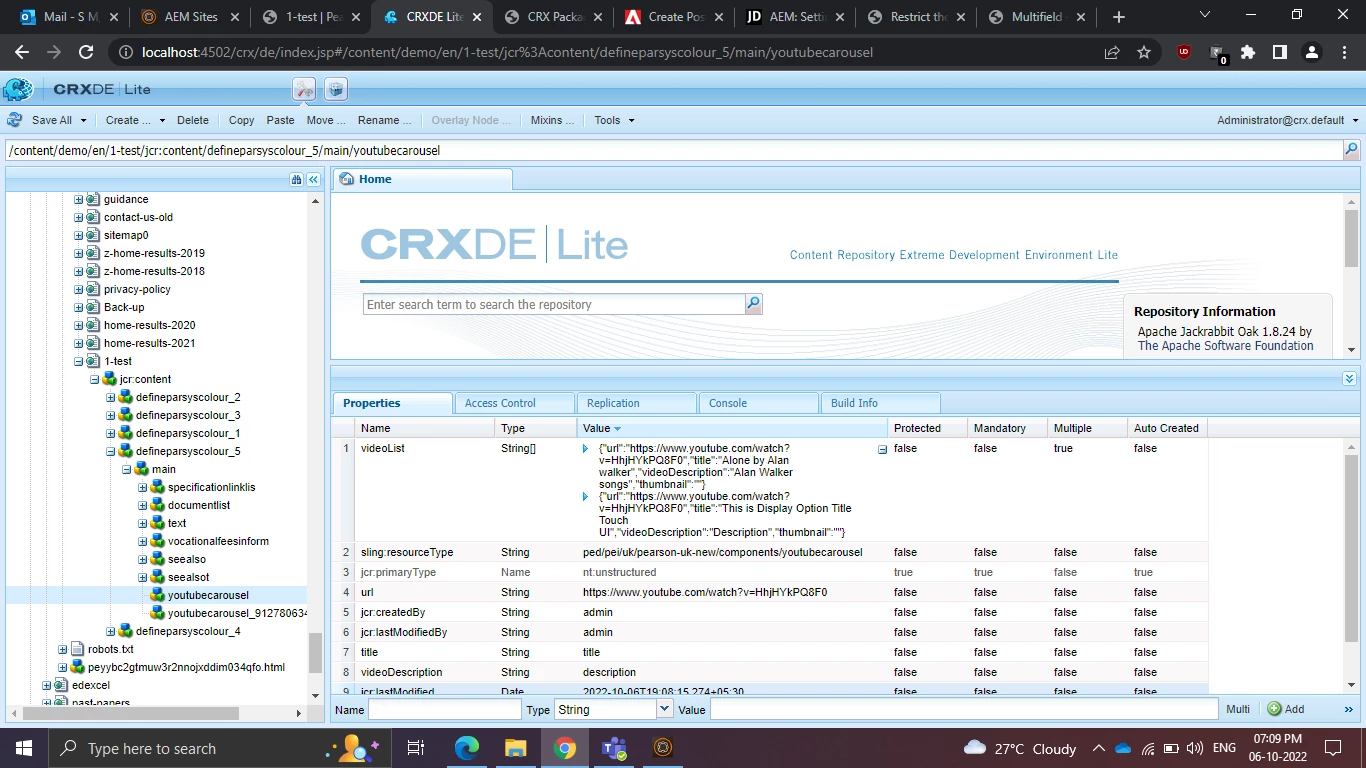Click the Paste toolbar button
Screen dimensions: 1366x768
click(280, 120)
